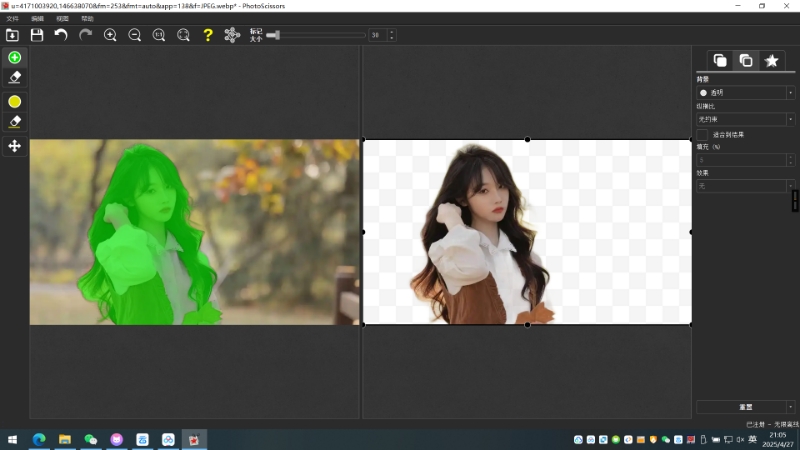800x450 pixels.
Task: Adjust the marker size slider handle
Action: (x=276, y=35)
